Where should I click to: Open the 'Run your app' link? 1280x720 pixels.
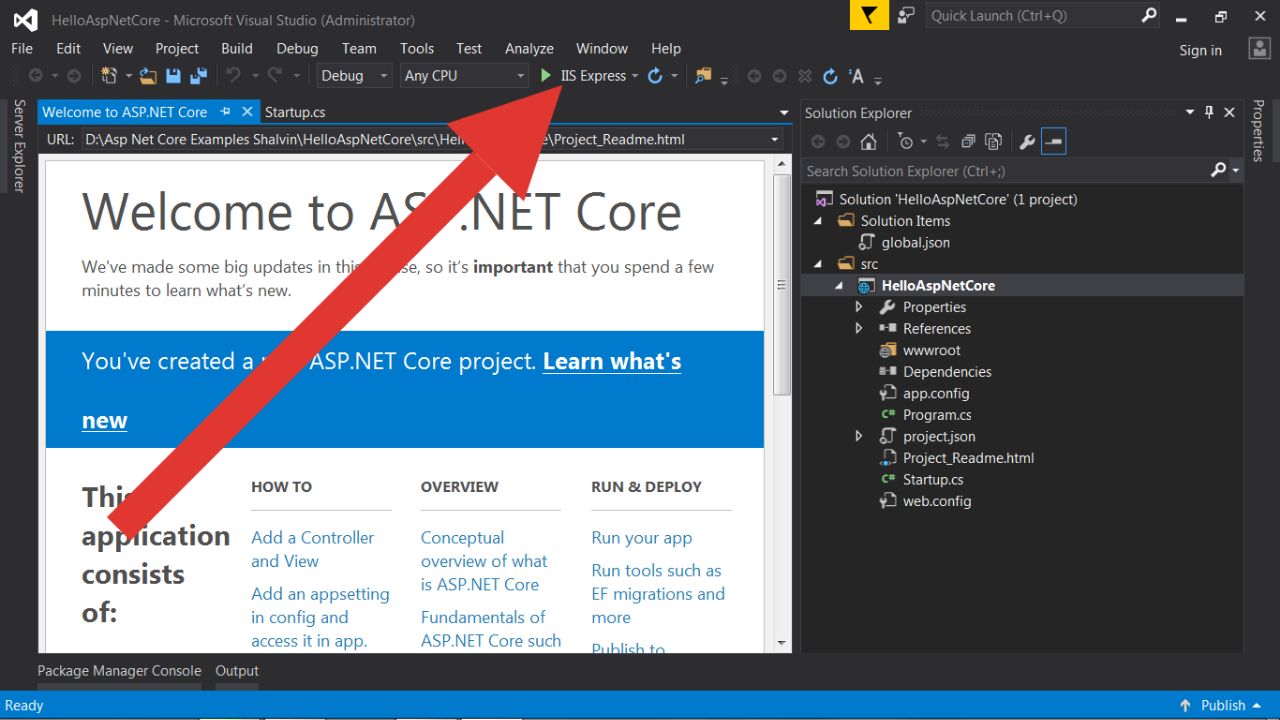642,538
